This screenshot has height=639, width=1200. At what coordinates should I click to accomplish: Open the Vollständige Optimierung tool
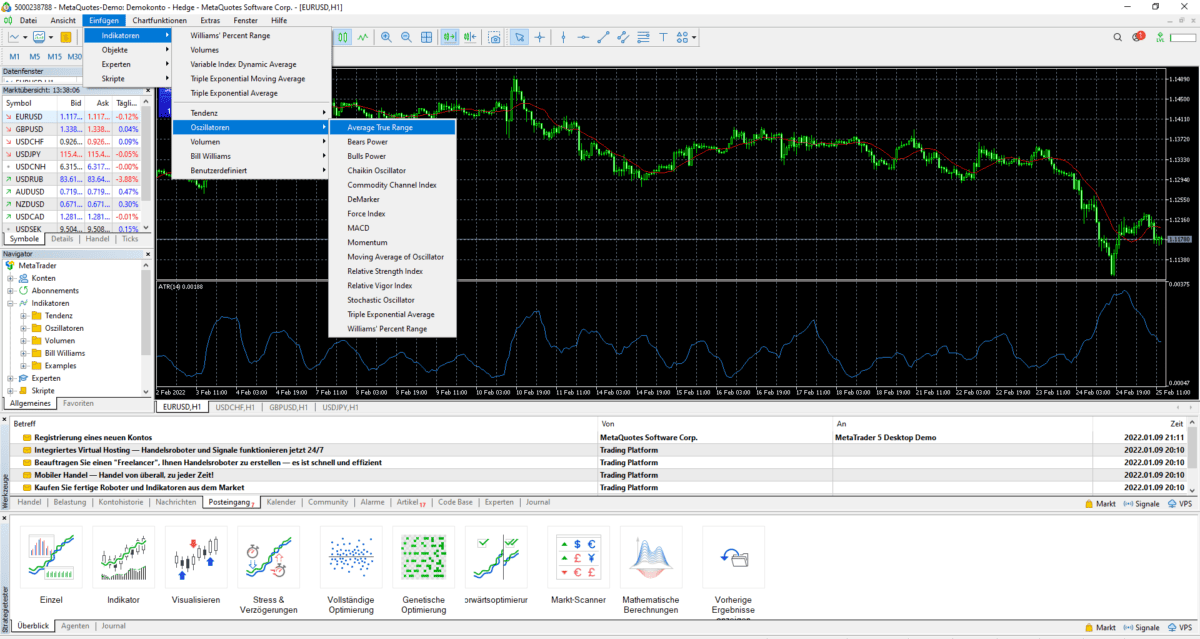pyautogui.click(x=351, y=557)
